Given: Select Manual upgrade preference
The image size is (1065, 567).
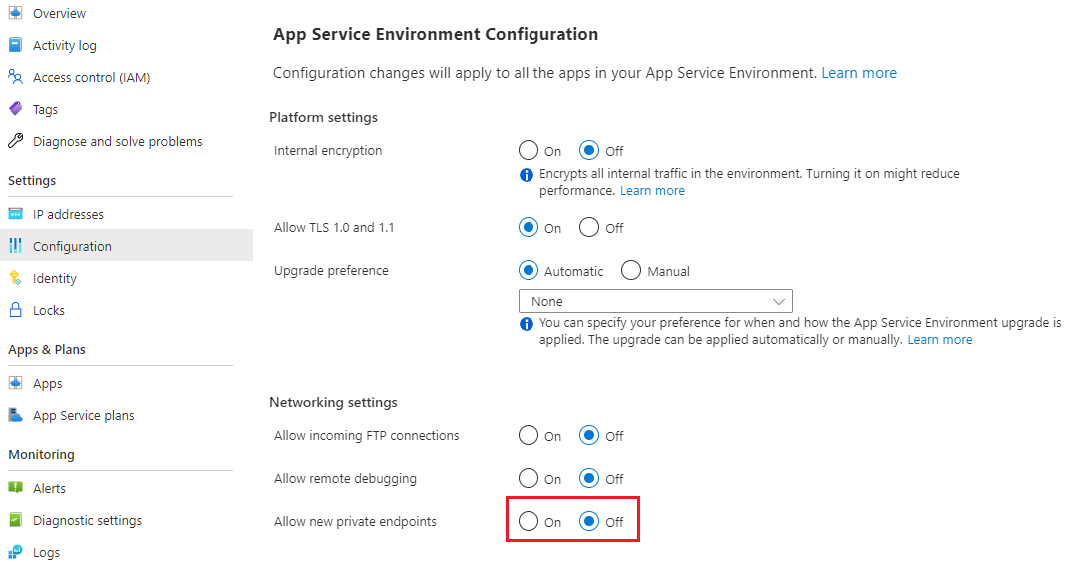Looking at the screenshot, I should coord(631,271).
